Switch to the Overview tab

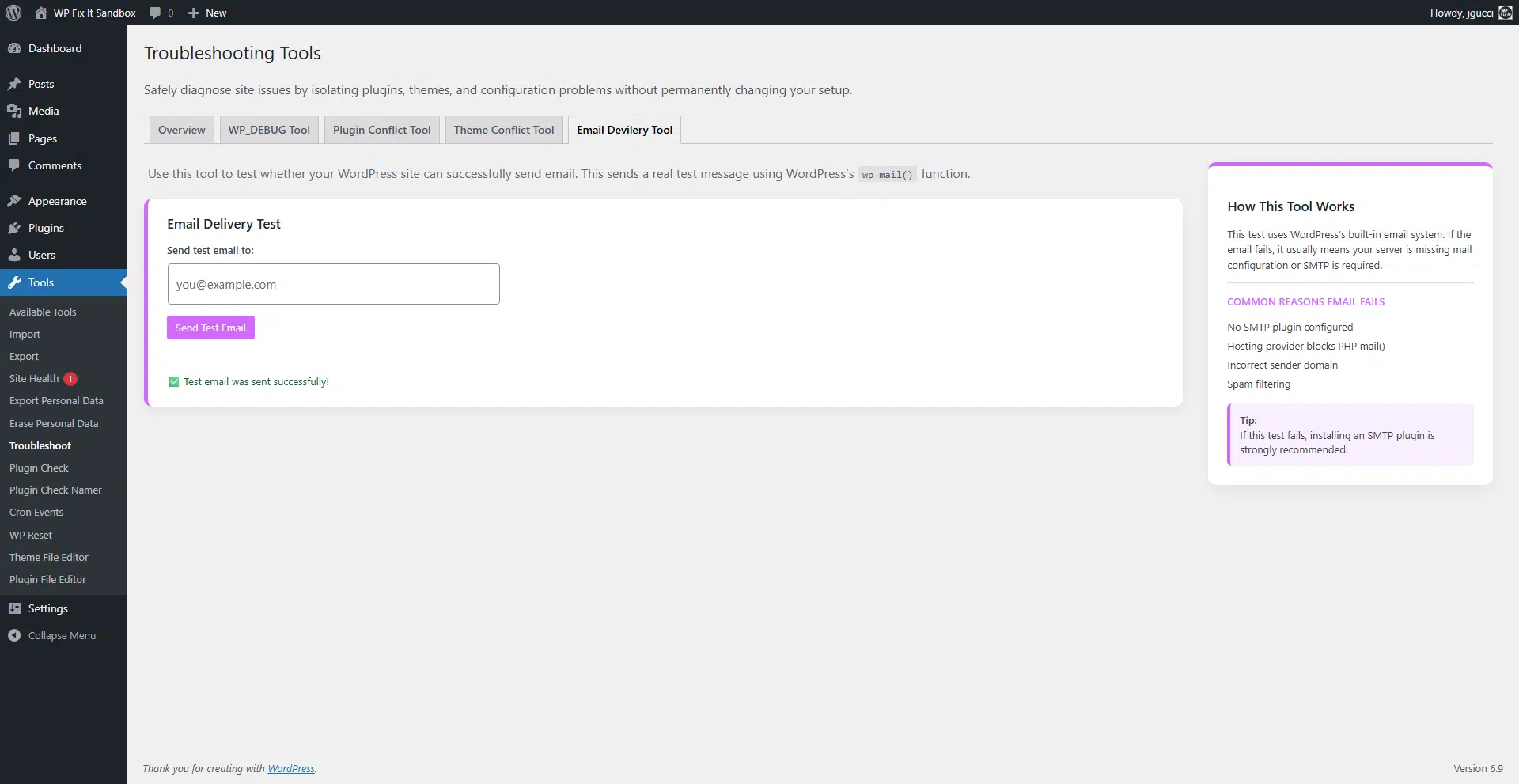click(181, 129)
